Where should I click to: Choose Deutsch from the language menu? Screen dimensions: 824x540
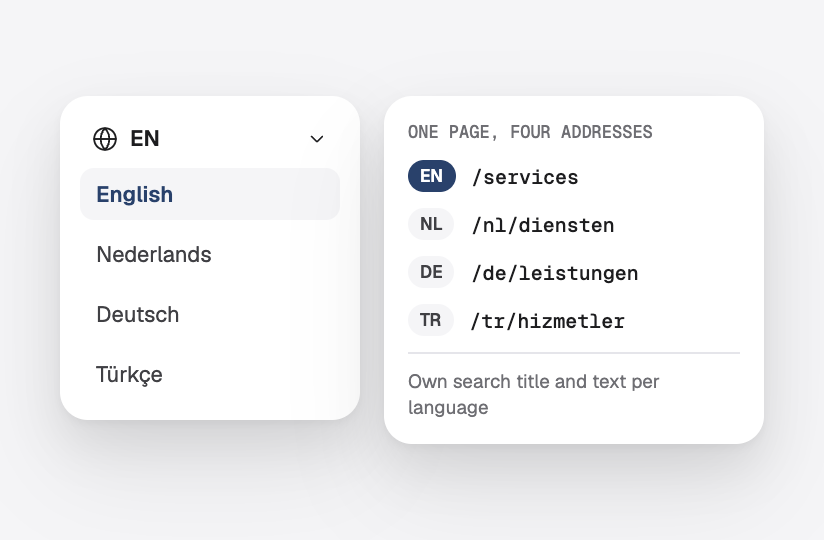point(210,314)
